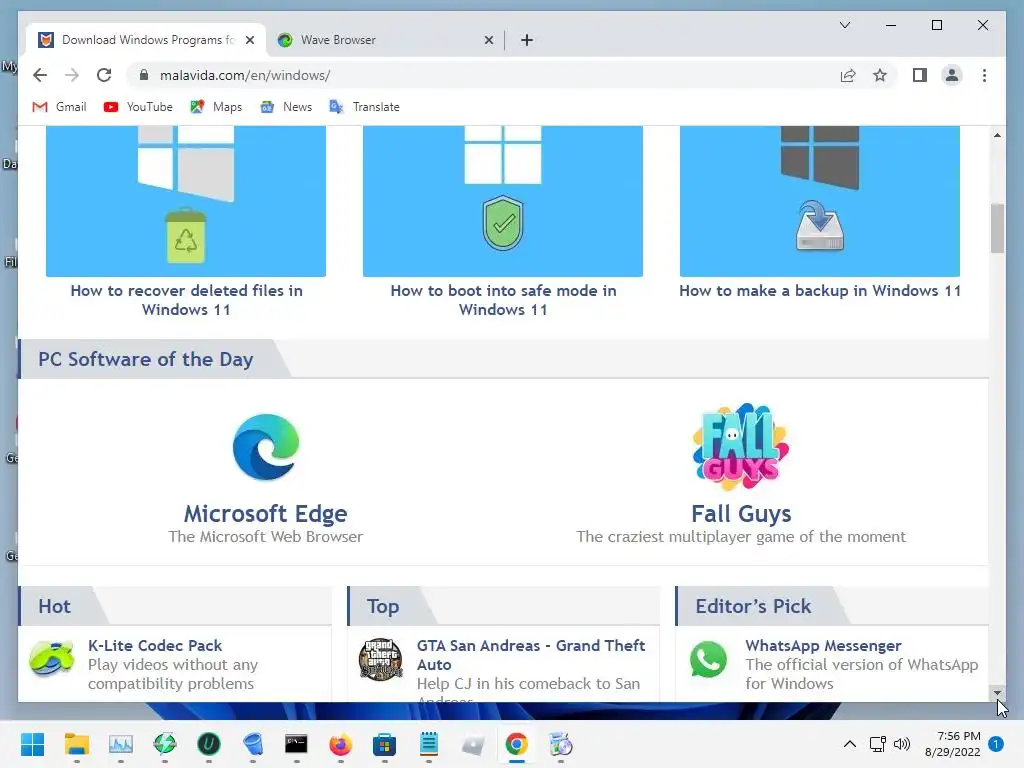Image resolution: width=1024 pixels, height=768 pixels.
Task: Open the WhatsApp Messenger link
Action: pyautogui.click(x=823, y=645)
